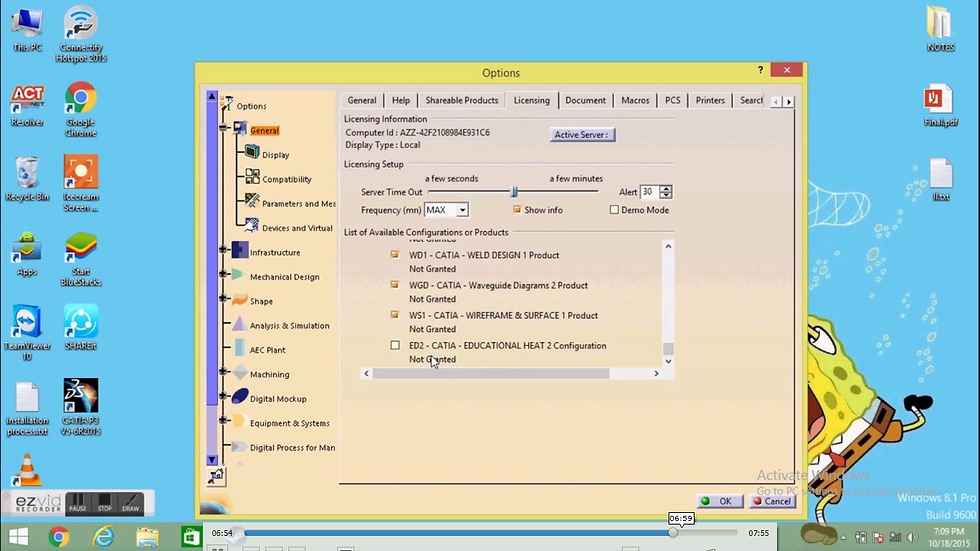Click the ezvid PAUSE button
The width and height of the screenshot is (980, 551).
[78, 504]
